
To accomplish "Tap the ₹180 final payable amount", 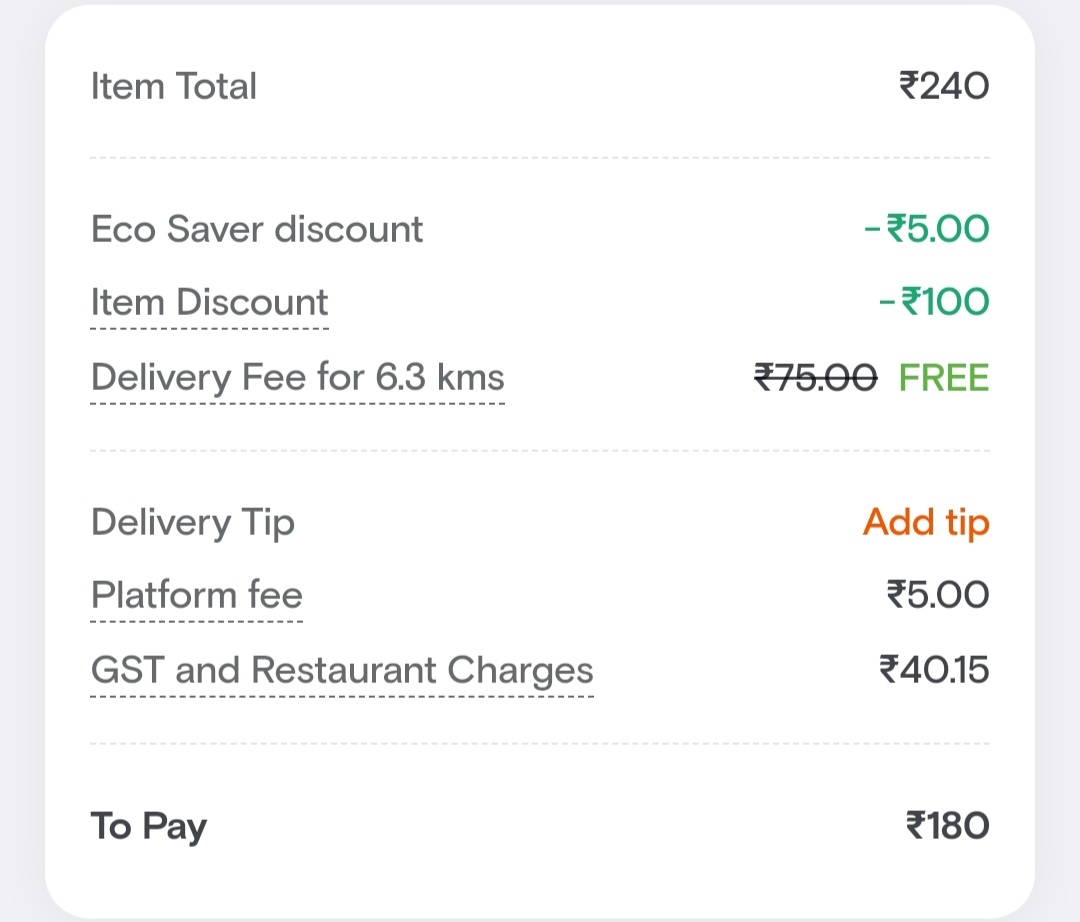I will click(x=947, y=826).
